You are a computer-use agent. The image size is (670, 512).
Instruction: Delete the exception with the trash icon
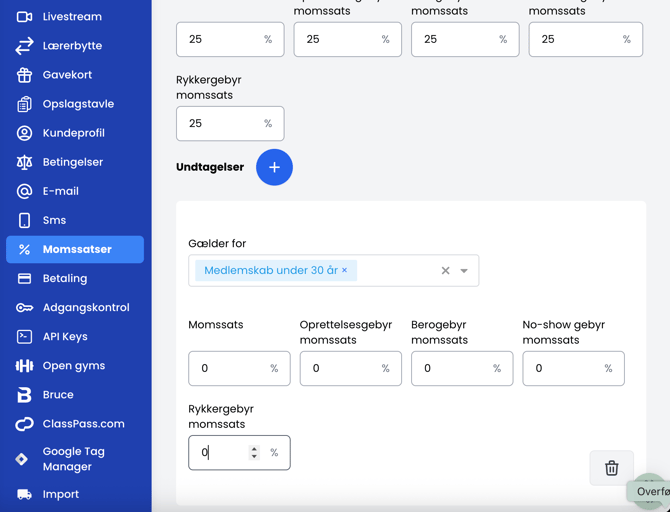pos(611,468)
